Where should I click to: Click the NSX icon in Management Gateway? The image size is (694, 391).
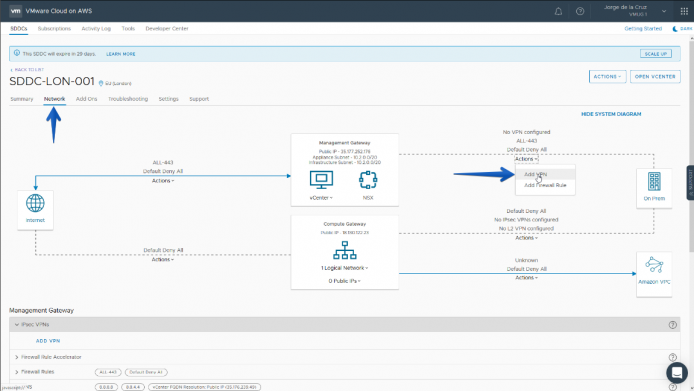[368, 180]
